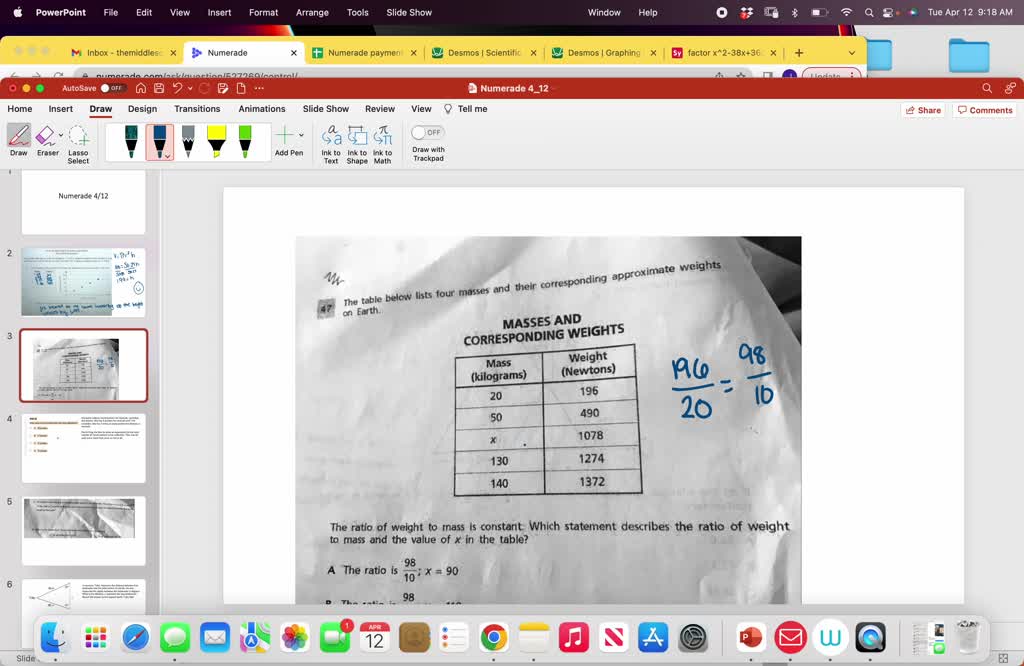Image resolution: width=1024 pixels, height=666 pixels.
Task: Click the Undo arrow icon
Action: 177,88
